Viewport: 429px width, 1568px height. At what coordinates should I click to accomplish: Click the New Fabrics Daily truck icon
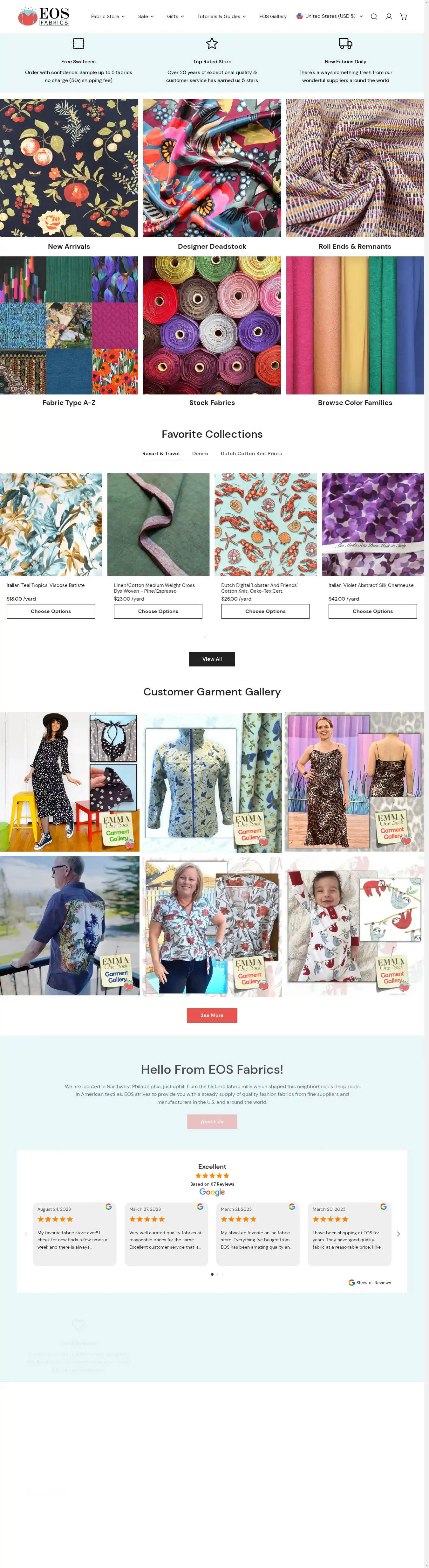coord(345,43)
